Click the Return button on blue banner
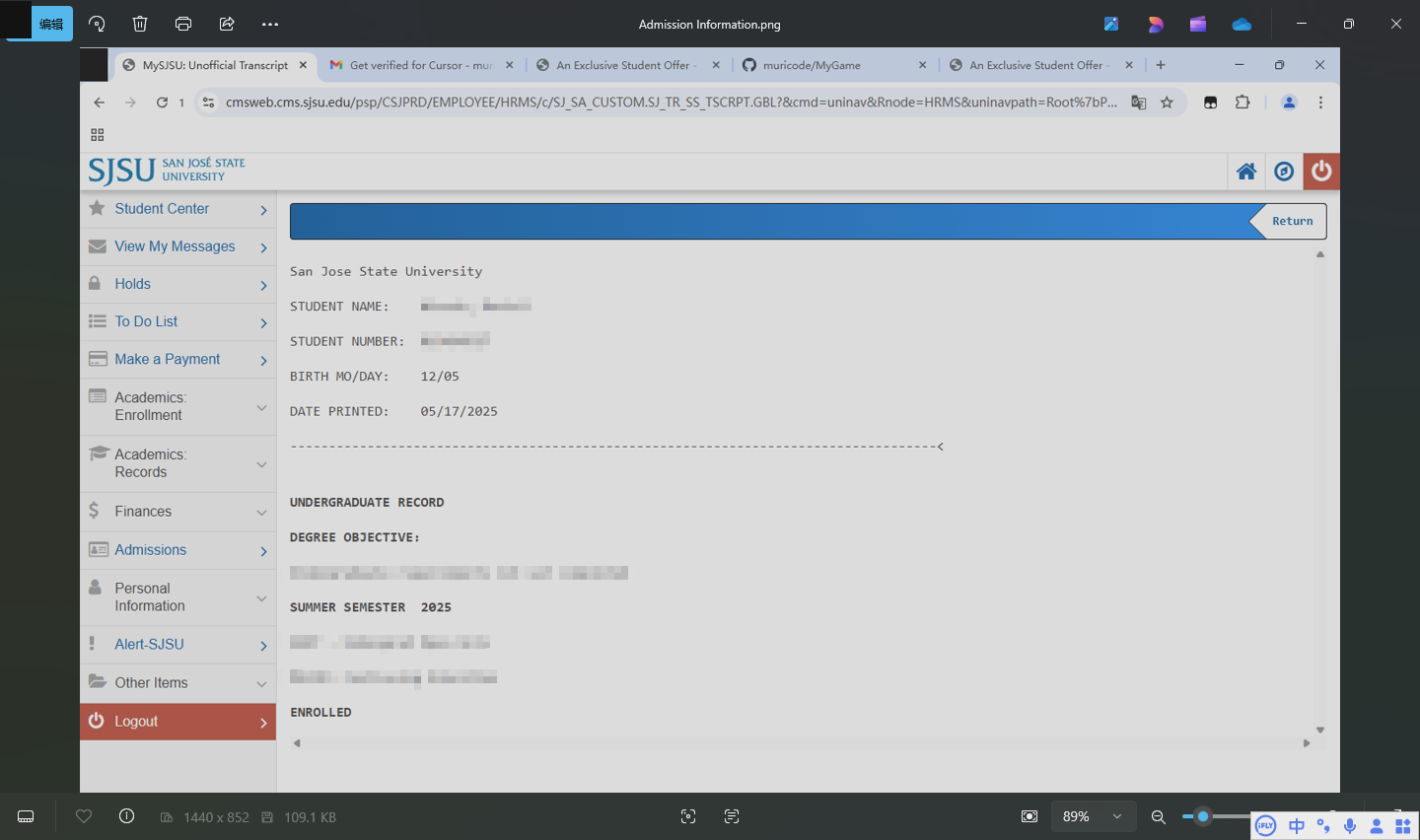 [1291, 221]
